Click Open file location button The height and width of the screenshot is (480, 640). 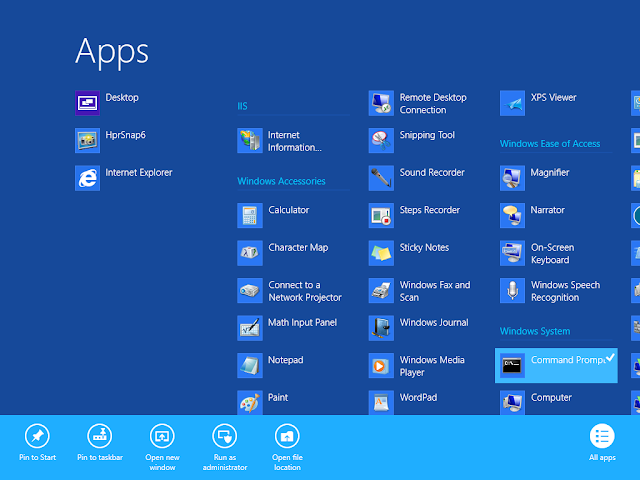point(287,448)
